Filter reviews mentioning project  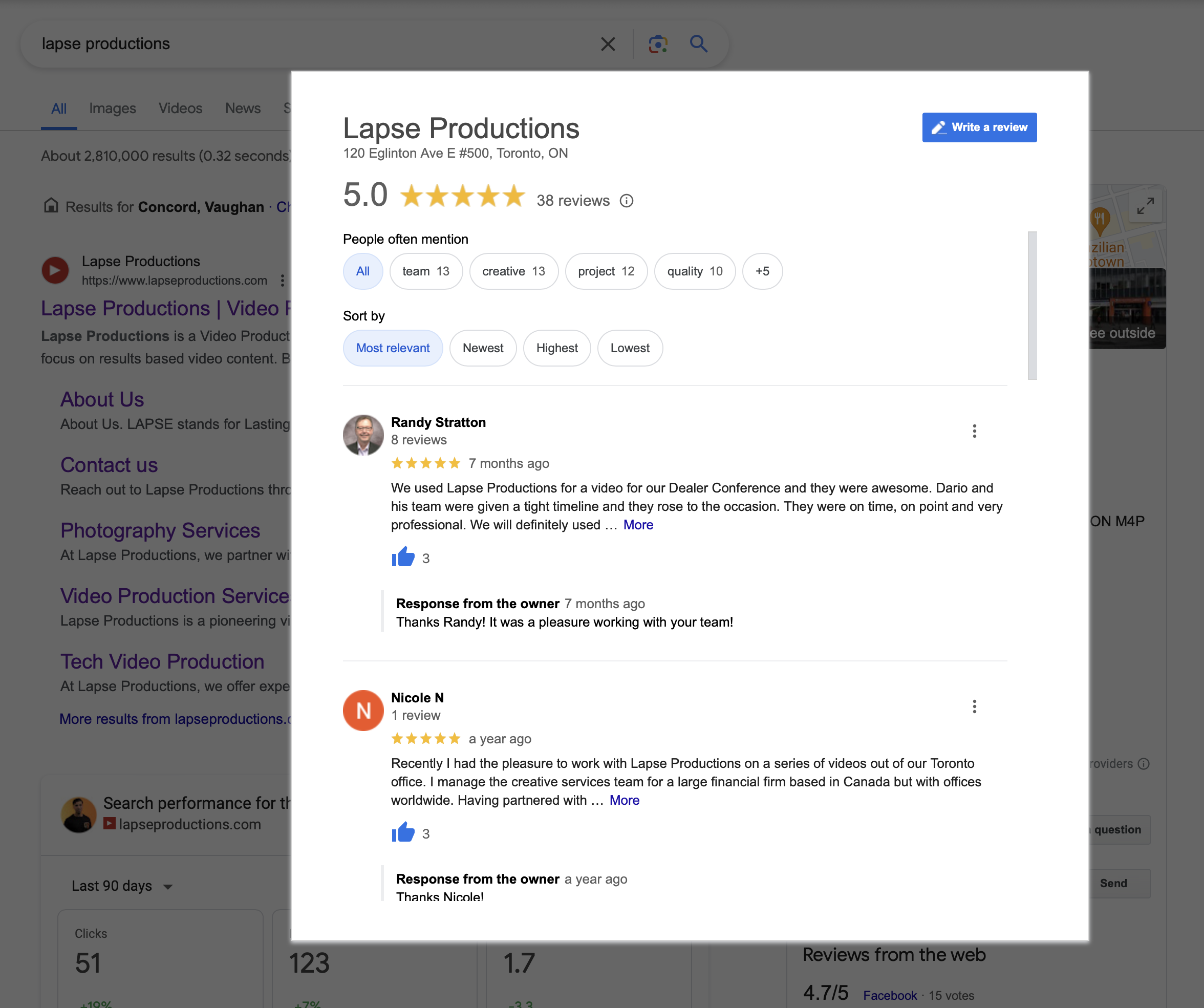[x=606, y=271]
